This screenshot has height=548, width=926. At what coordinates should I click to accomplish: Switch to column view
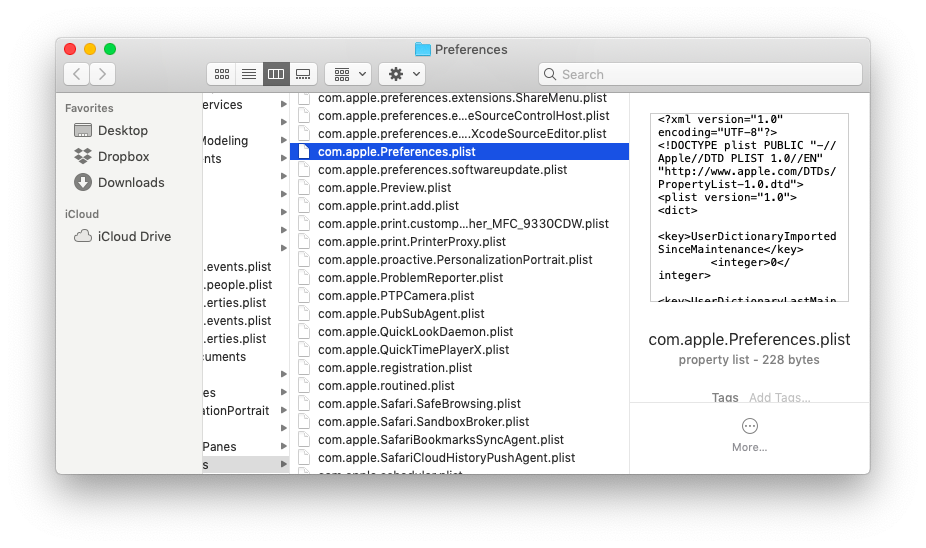pyautogui.click(x=276, y=74)
